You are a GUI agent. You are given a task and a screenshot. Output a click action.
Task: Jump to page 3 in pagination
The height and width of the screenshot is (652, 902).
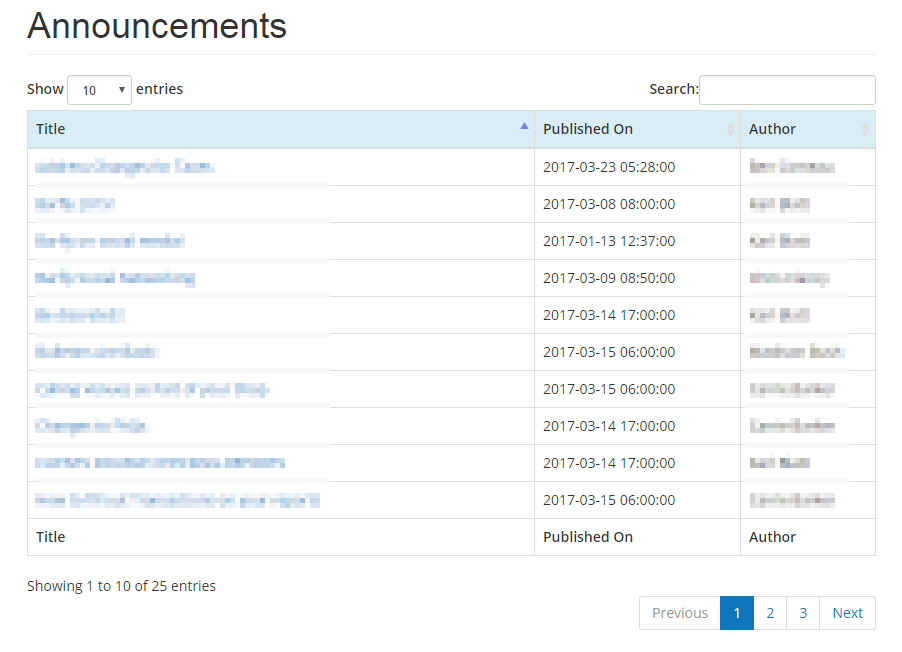point(803,613)
